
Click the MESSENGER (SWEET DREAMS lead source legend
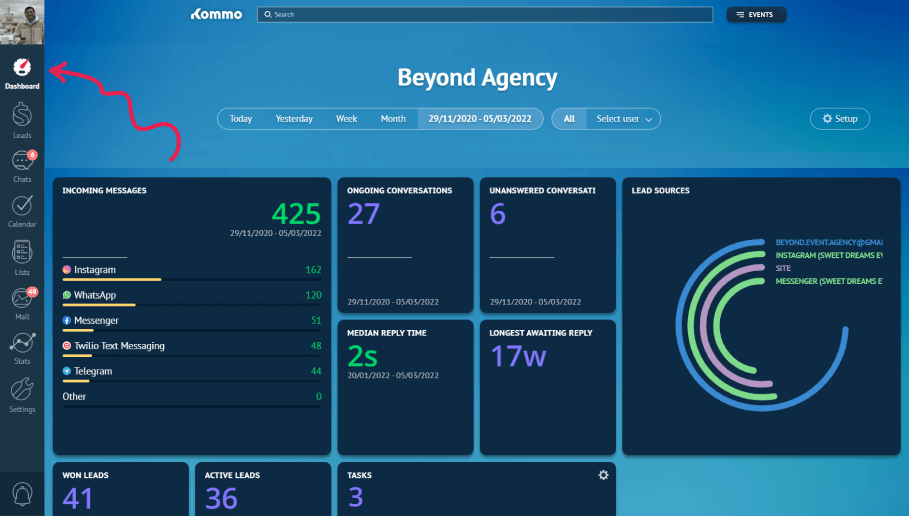pos(829,281)
